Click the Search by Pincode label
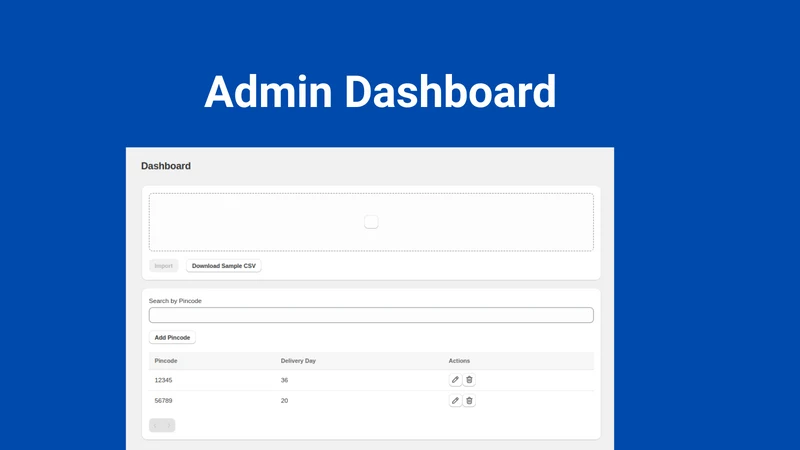The image size is (800, 450). (x=175, y=301)
